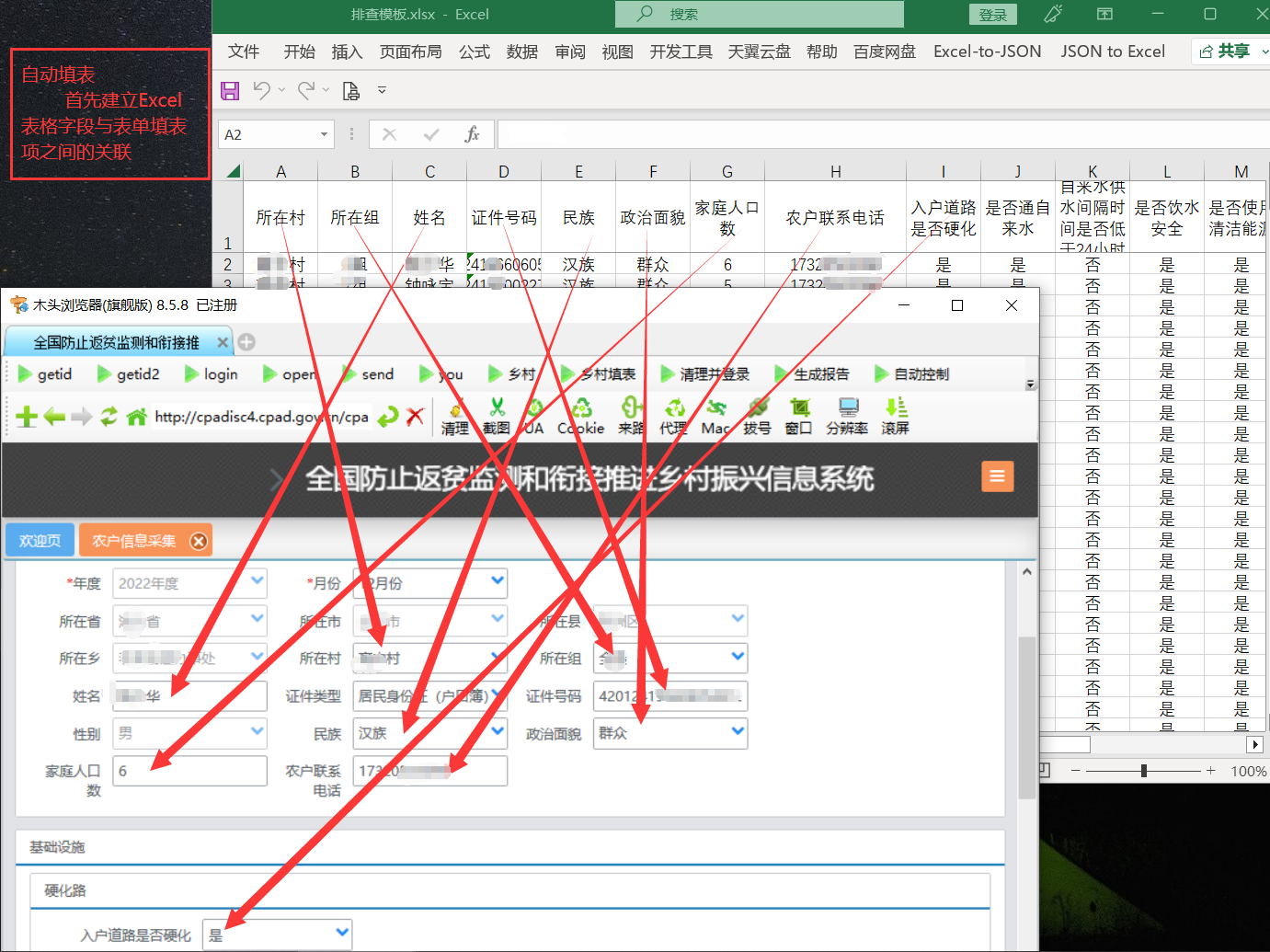Refresh page with the green arrows icon

pyautogui.click(x=109, y=417)
